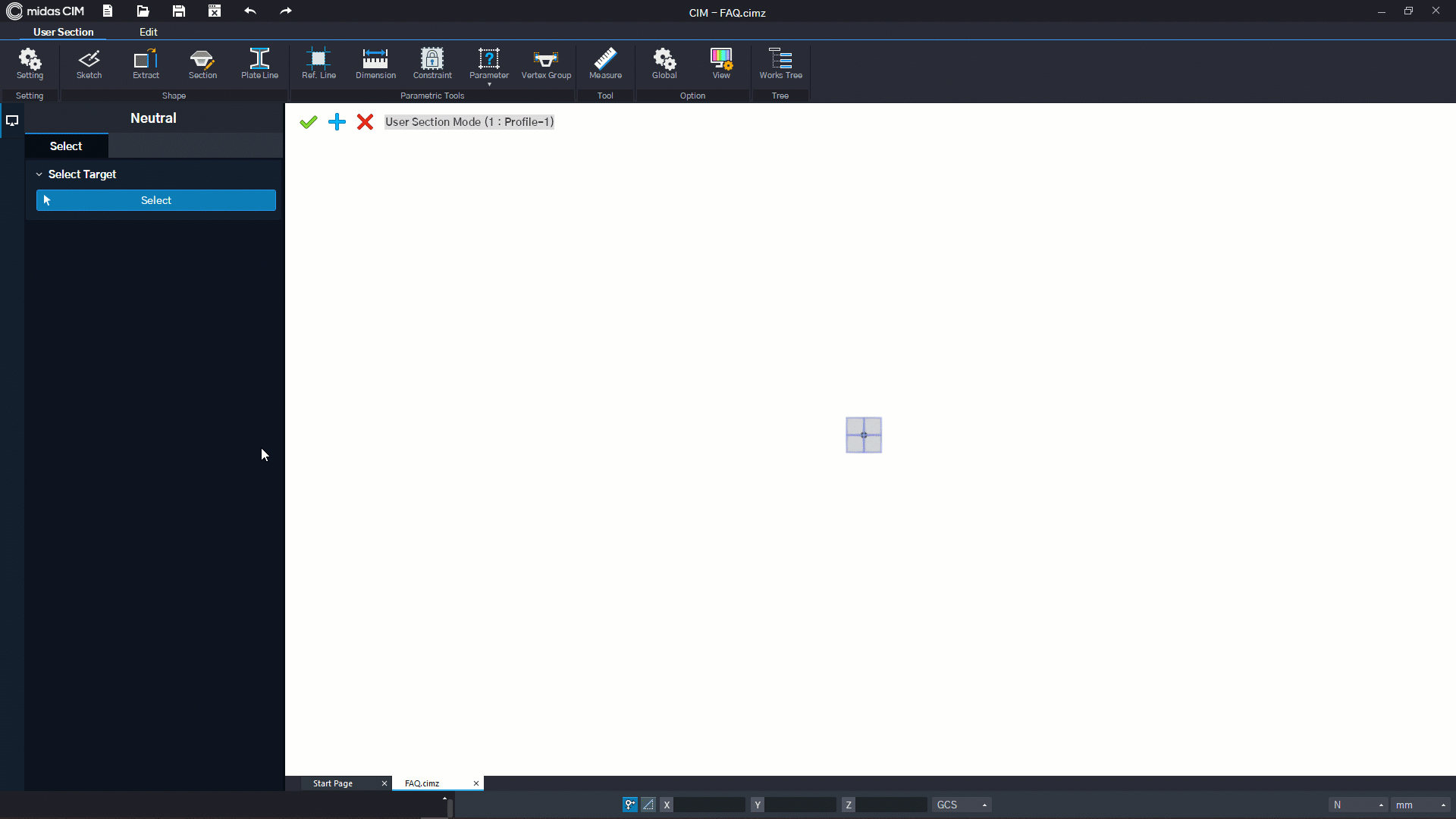This screenshot has height=819, width=1456.
Task: Switch to the User Section ribbon tab
Action: [64, 32]
